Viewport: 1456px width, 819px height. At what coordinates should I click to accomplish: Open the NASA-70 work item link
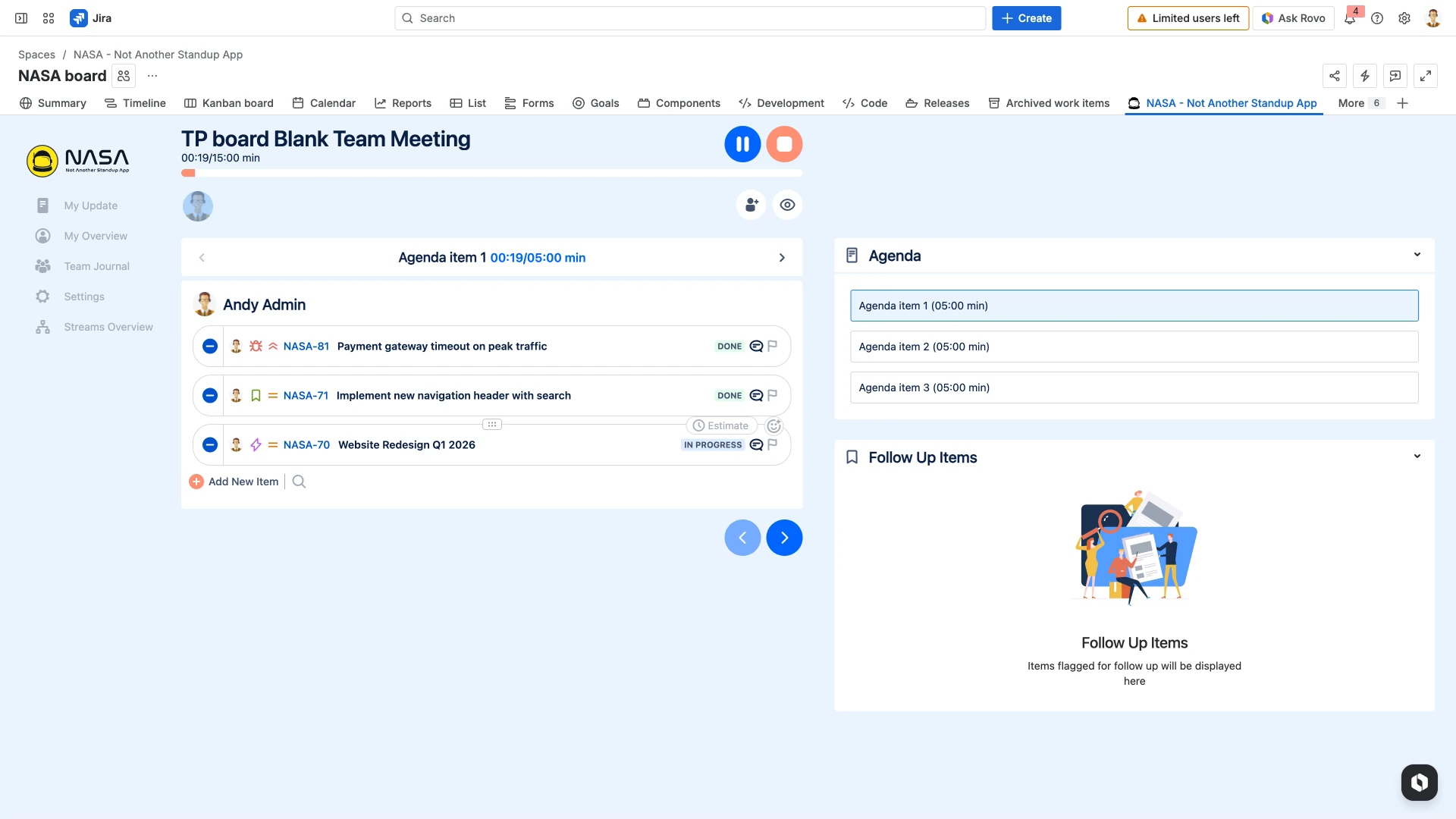[x=306, y=444]
